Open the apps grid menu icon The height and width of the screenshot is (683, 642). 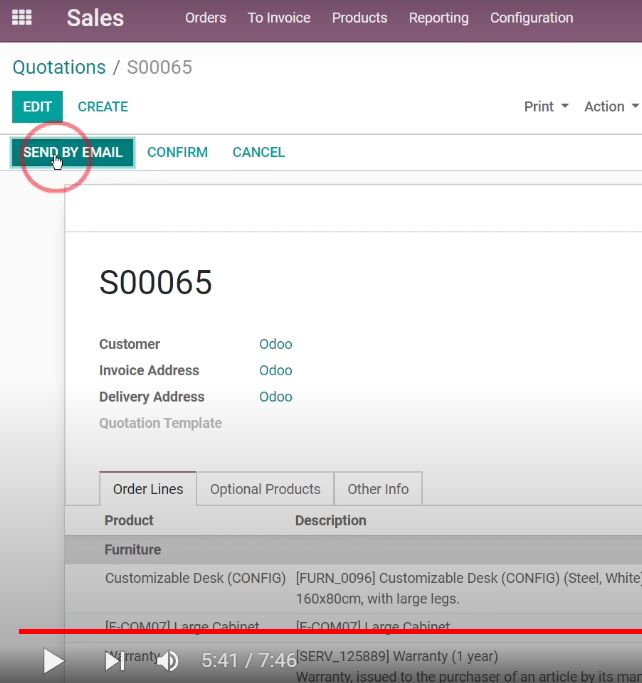(x=22, y=17)
